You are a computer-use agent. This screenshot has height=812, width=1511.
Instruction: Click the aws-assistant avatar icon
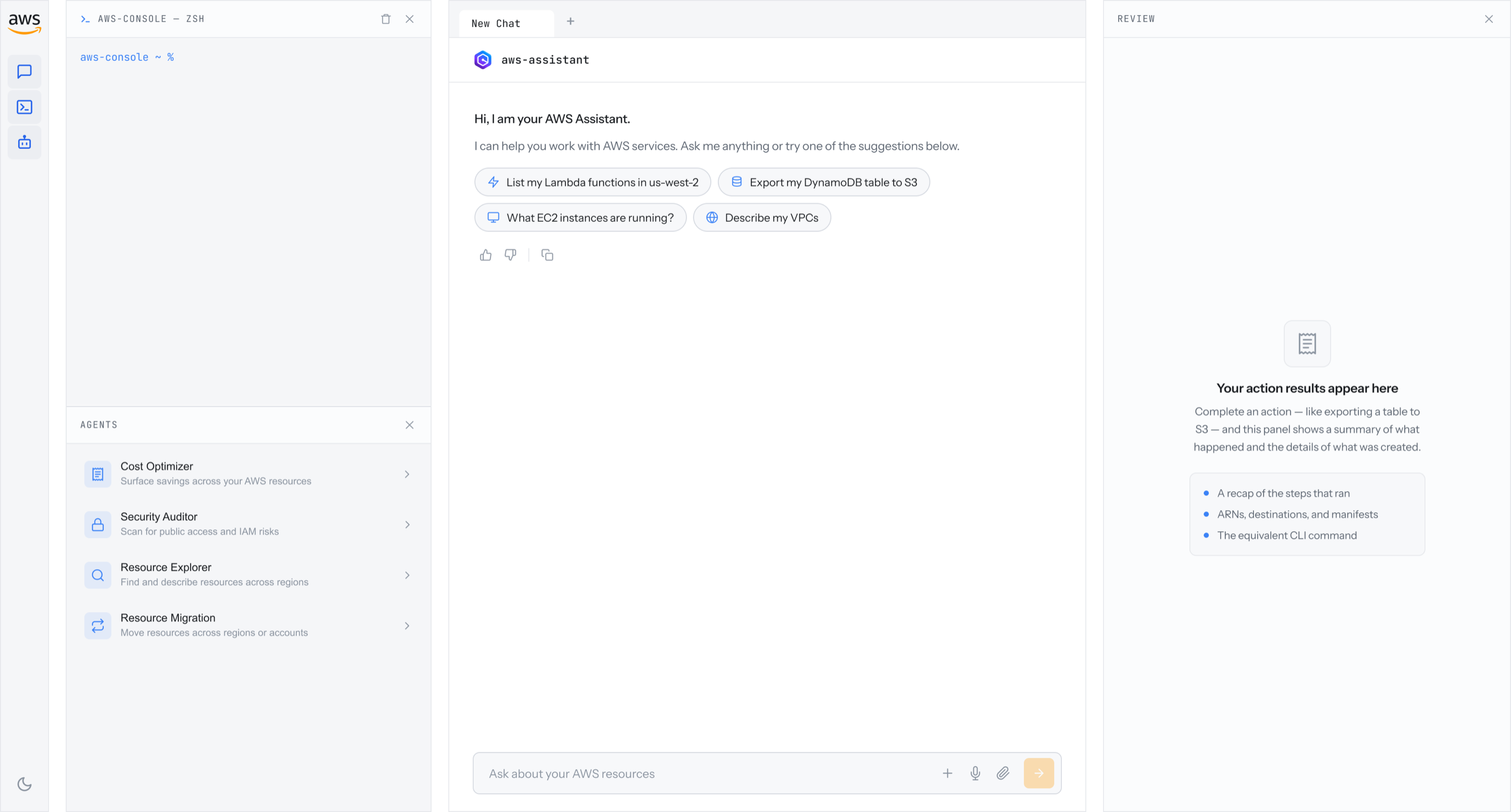[483, 60]
